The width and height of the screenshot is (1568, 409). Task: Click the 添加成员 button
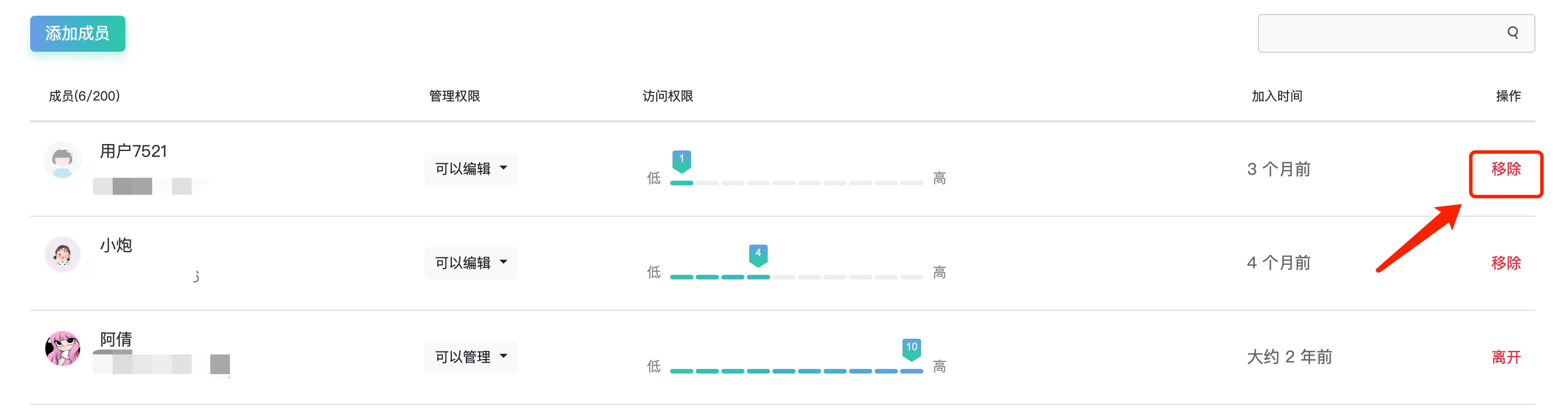(x=78, y=34)
